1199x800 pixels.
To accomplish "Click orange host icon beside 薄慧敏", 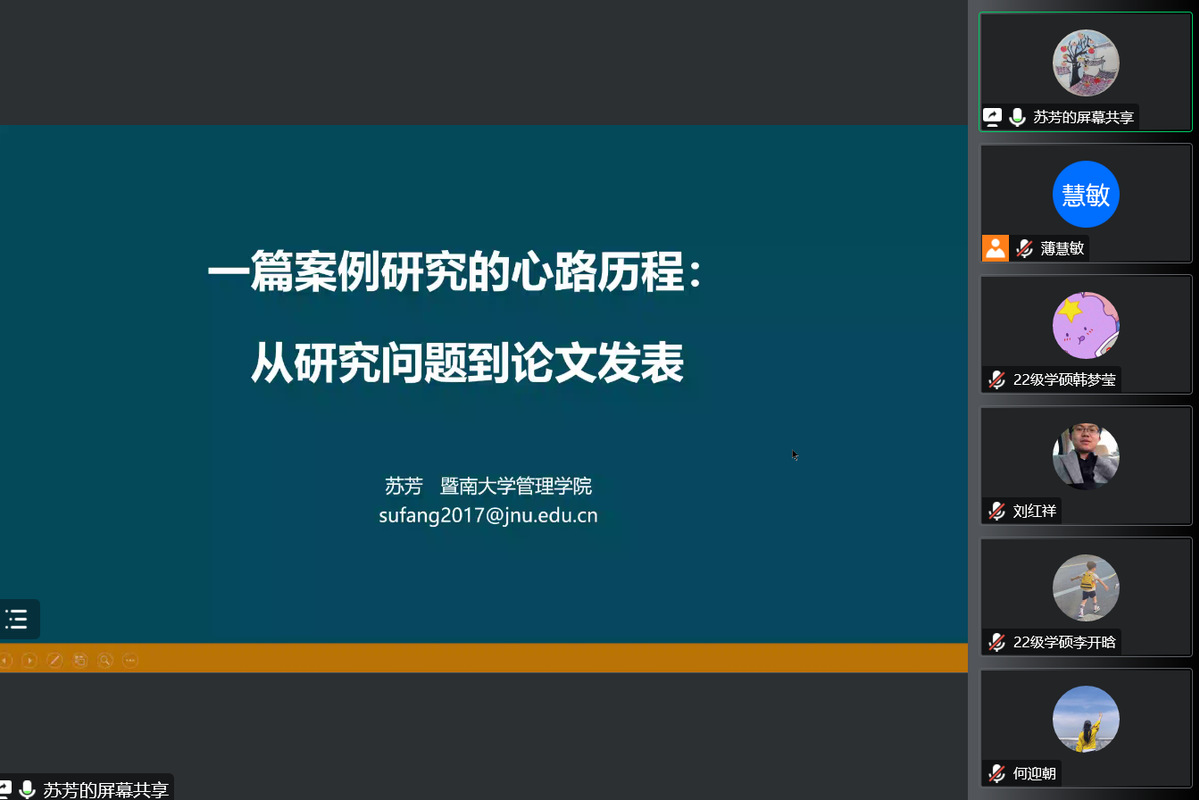I will coord(995,248).
